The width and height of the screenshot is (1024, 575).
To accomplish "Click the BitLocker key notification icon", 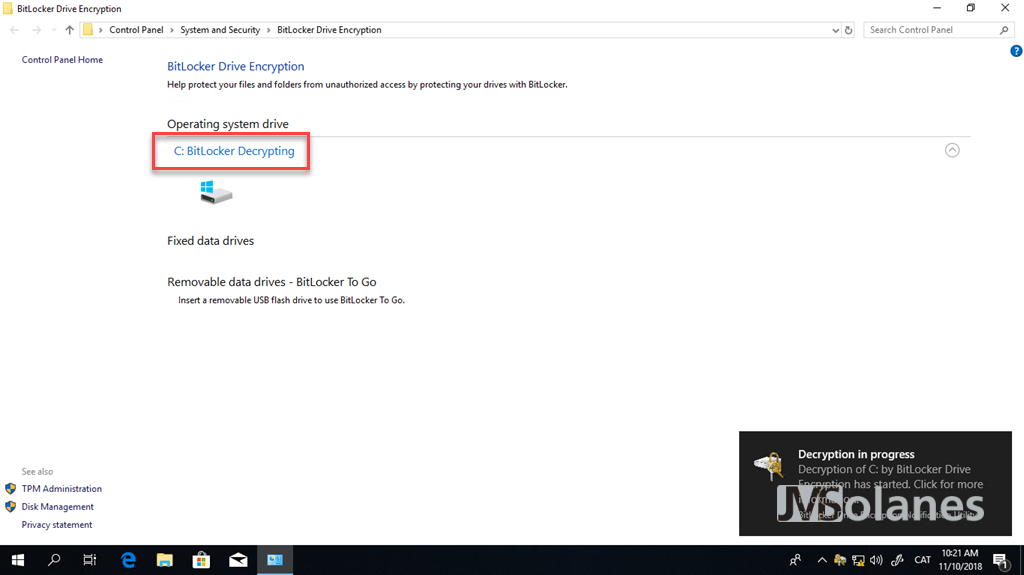I will [769, 465].
